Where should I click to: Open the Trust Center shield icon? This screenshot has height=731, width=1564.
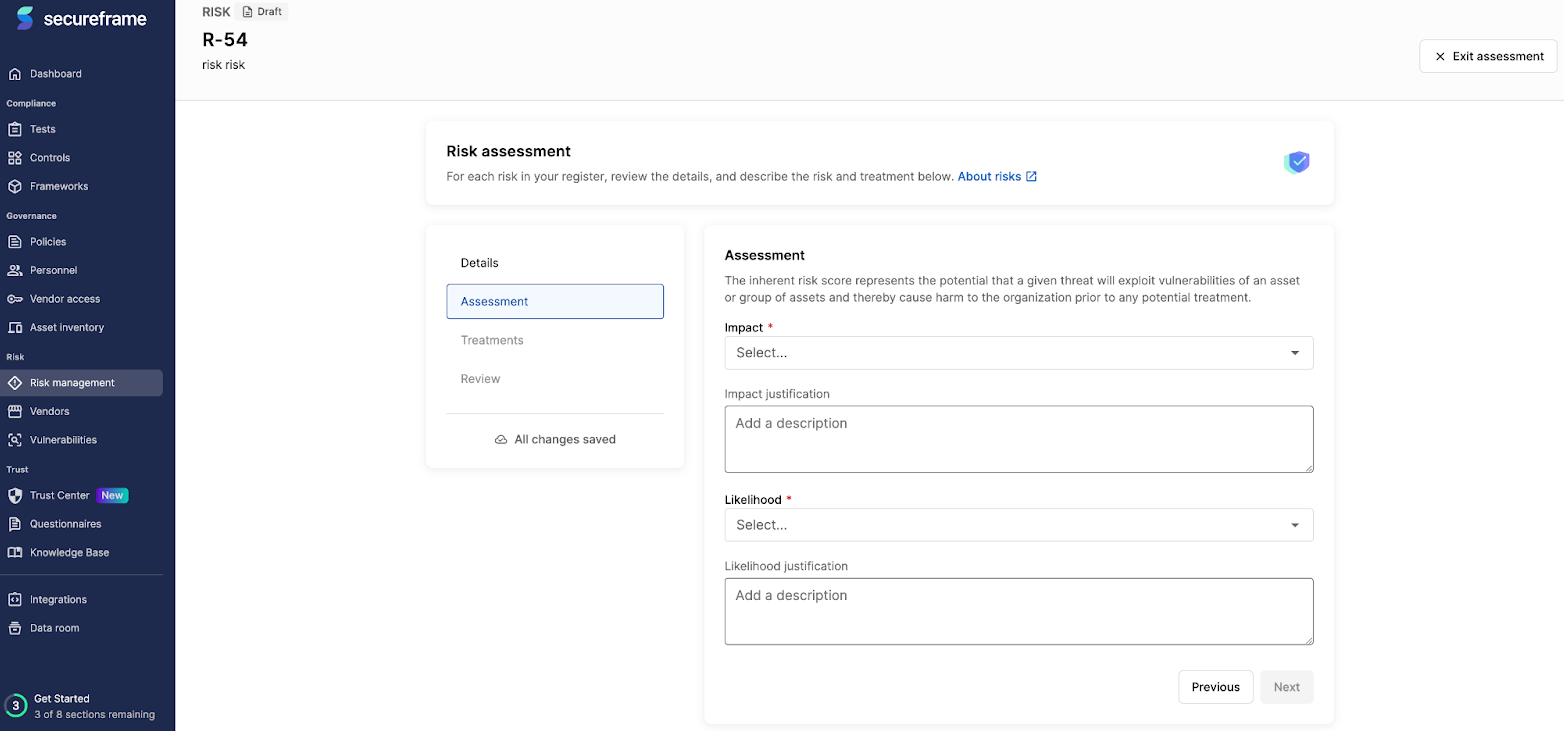tap(15, 495)
